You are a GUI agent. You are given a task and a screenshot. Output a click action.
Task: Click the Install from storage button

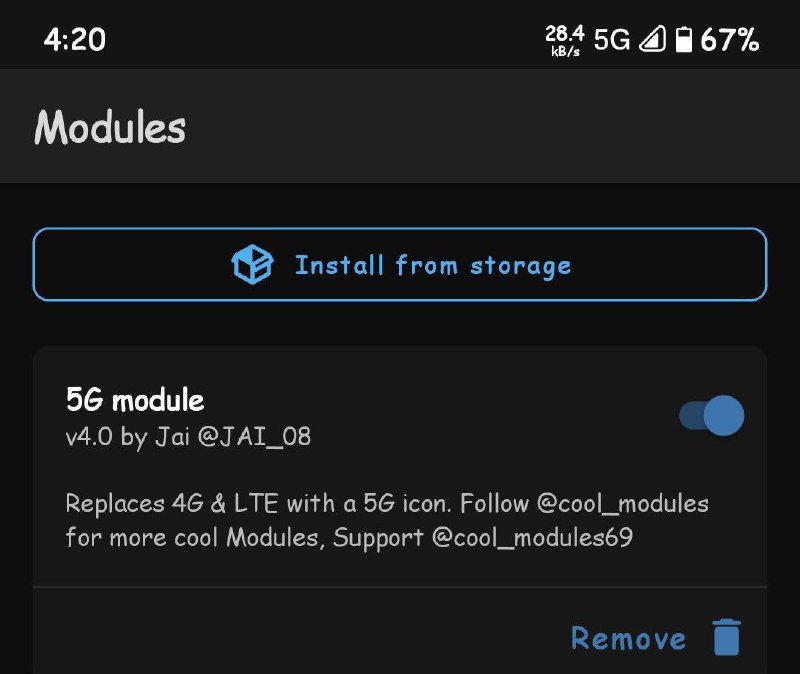pyautogui.click(x=400, y=264)
